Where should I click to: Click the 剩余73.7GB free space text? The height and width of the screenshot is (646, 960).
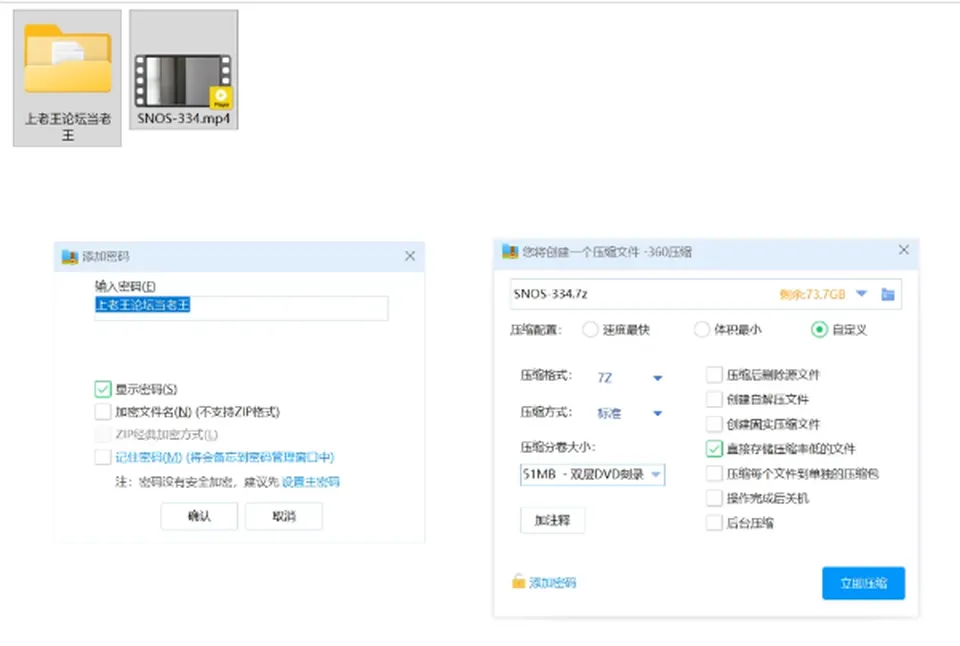pyautogui.click(x=812, y=295)
